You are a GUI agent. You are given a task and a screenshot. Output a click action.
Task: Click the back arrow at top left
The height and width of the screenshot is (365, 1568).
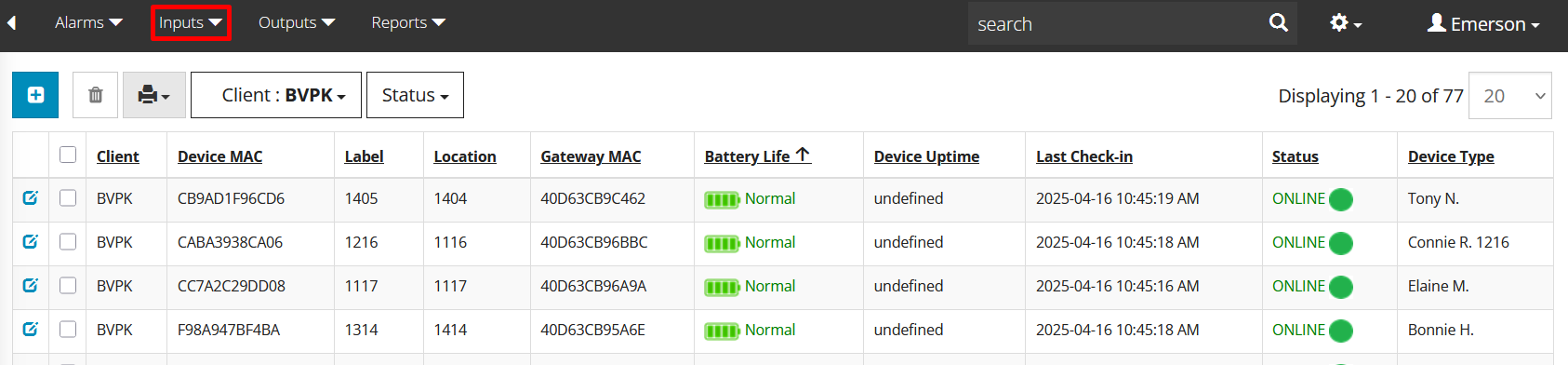click(x=11, y=22)
